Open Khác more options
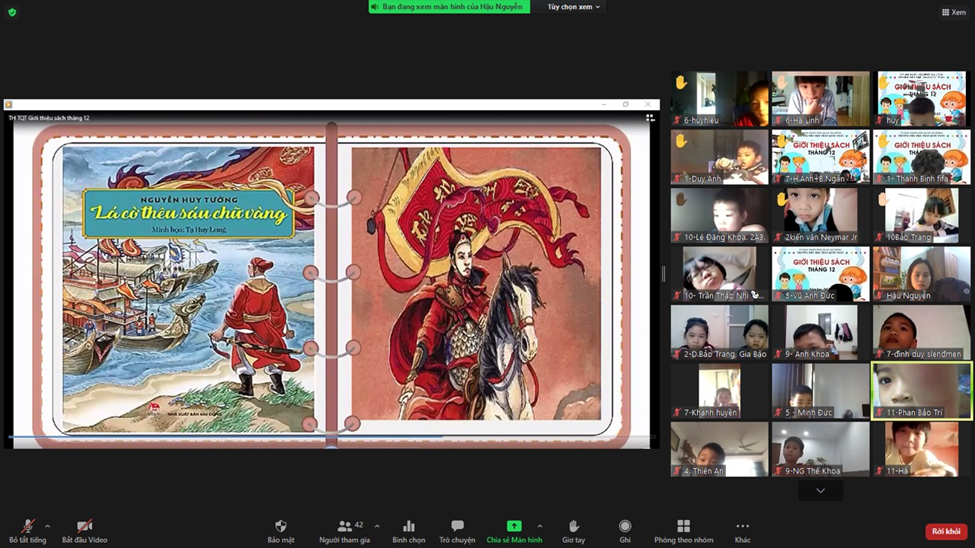 pos(742,531)
